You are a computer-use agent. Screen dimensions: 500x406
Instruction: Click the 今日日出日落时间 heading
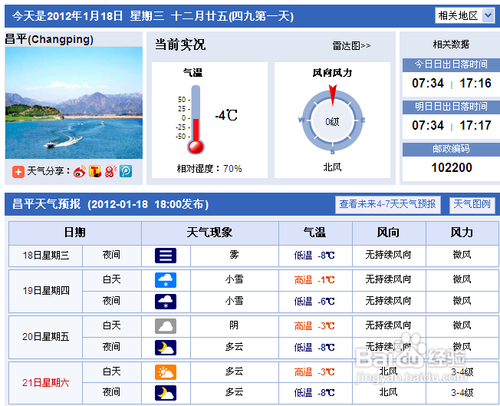click(x=451, y=64)
